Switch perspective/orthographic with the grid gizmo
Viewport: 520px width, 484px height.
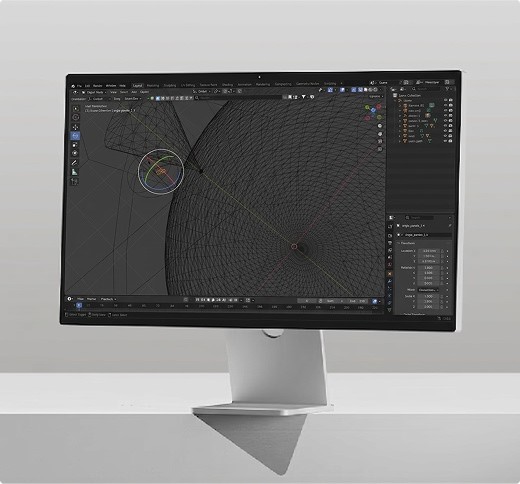point(380,149)
